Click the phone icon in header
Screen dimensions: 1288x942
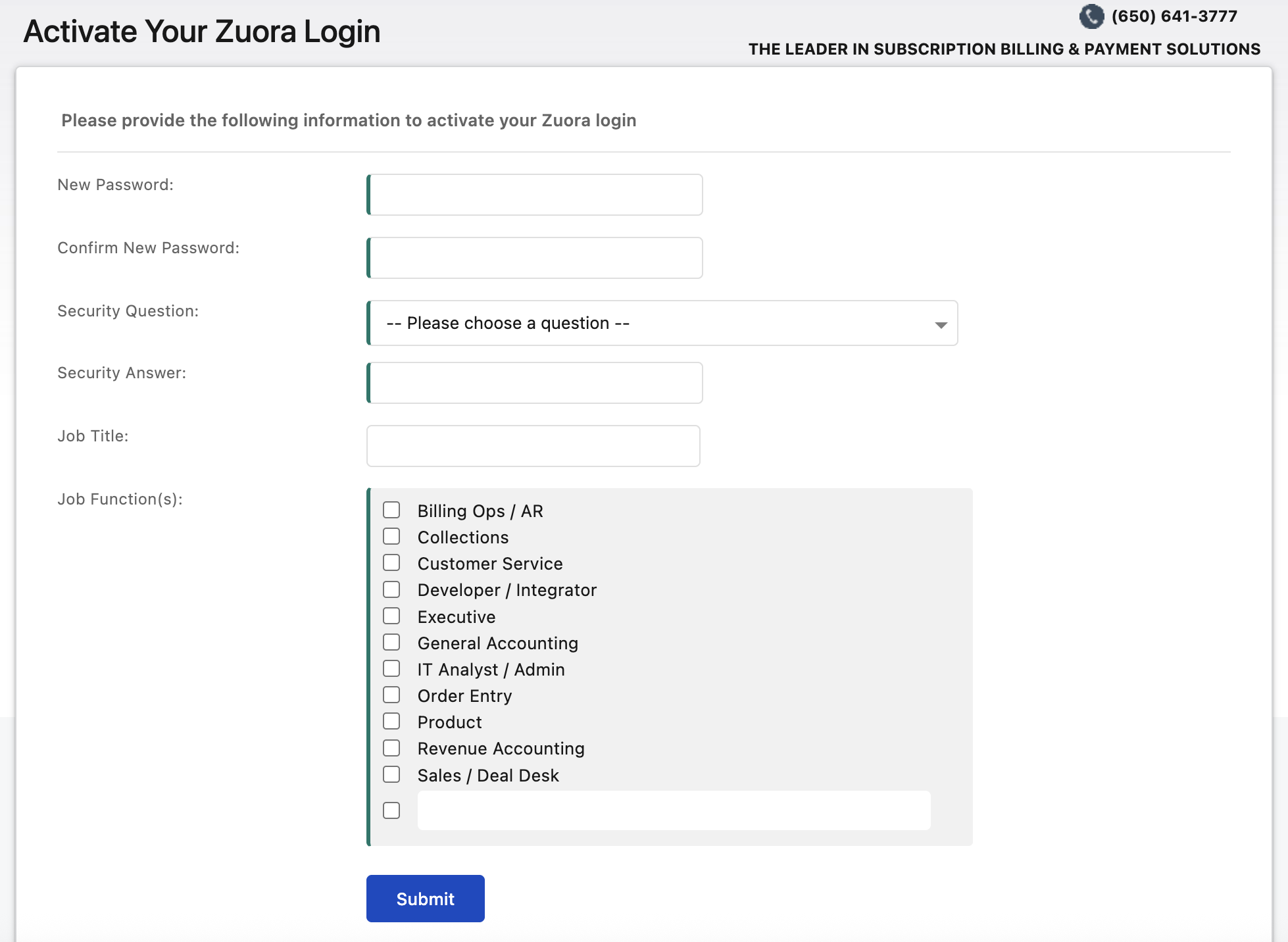1091,16
